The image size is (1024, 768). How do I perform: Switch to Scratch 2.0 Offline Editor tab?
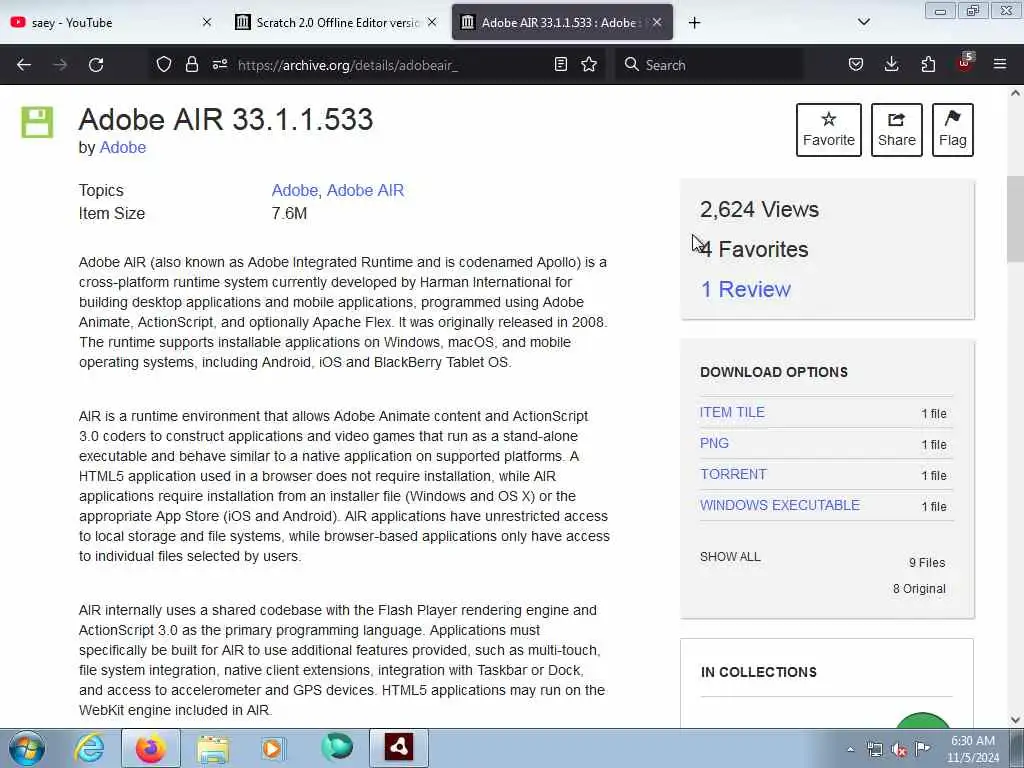click(336, 22)
